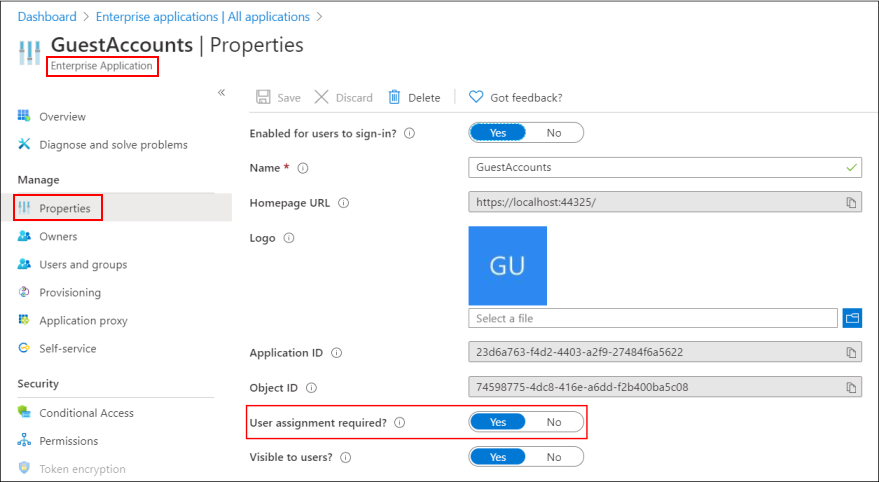Click info icon beside Logo label
The height and width of the screenshot is (482, 879).
pyautogui.click(x=289, y=238)
